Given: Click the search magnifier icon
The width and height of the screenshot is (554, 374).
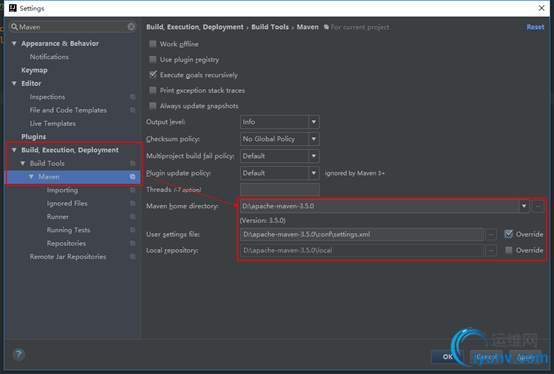Looking at the screenshot, I should (14, 27).
